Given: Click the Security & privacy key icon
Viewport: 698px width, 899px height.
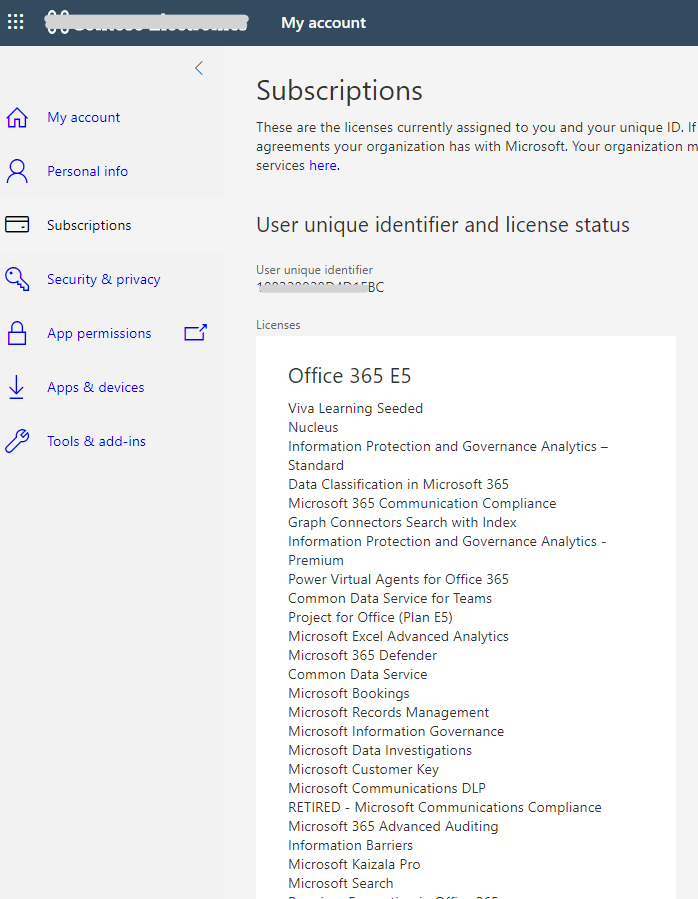Looking at the screenshot, I should coord(16,279).
